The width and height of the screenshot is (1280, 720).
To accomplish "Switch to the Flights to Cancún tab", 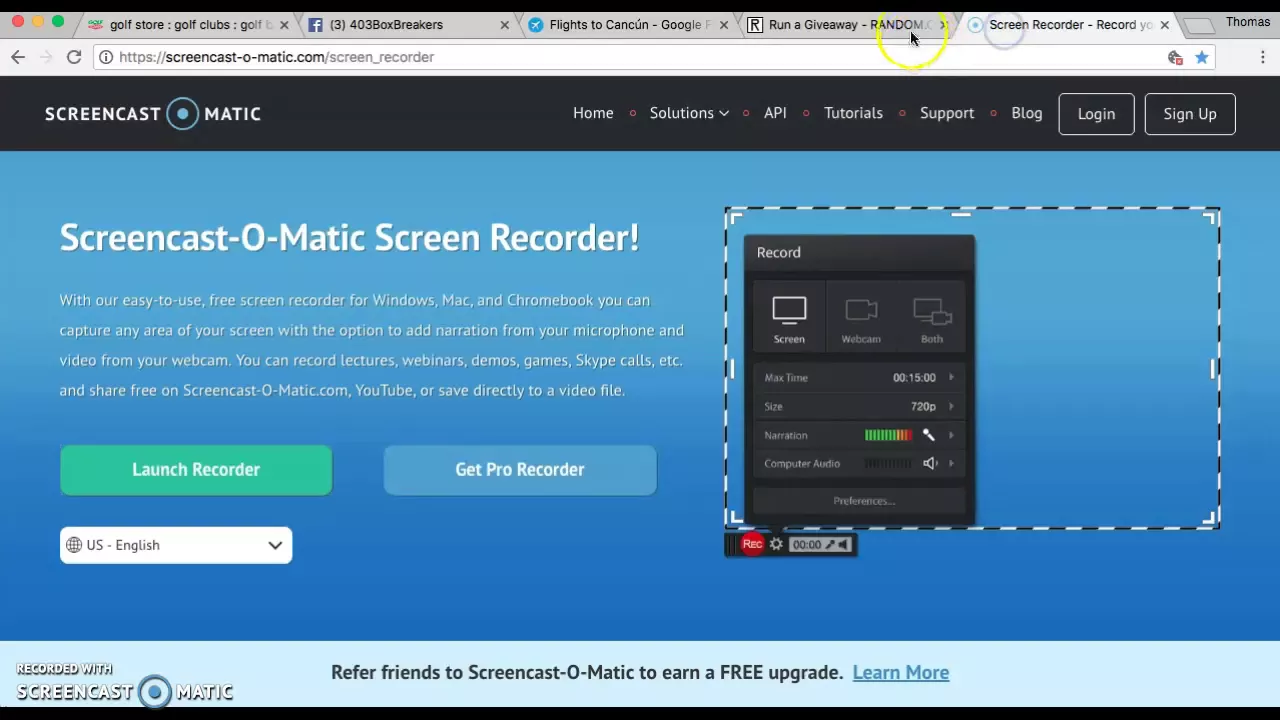I will (x=625, y=25).
